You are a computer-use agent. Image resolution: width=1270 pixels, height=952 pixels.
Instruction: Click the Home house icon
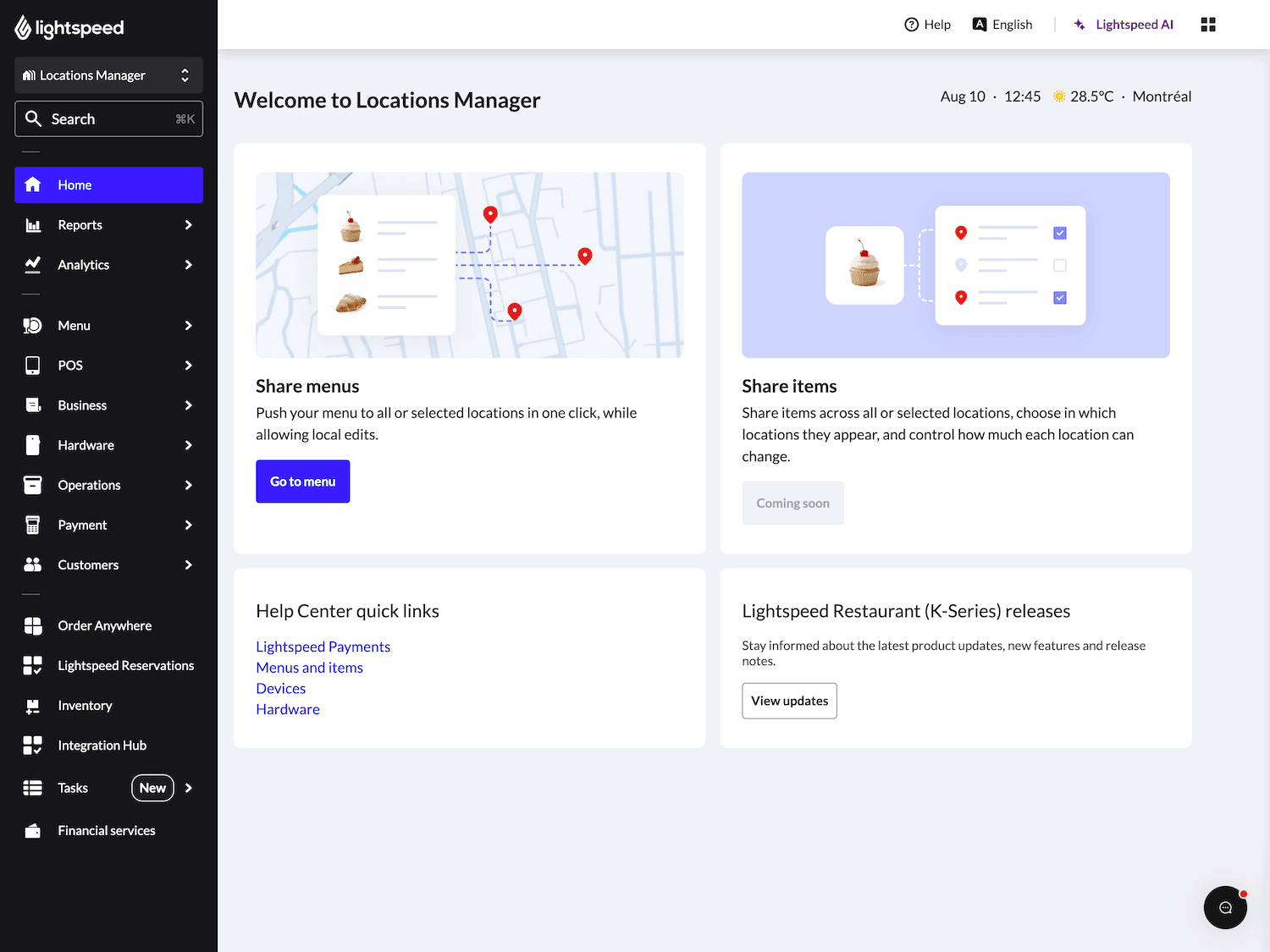pos(33,184)
